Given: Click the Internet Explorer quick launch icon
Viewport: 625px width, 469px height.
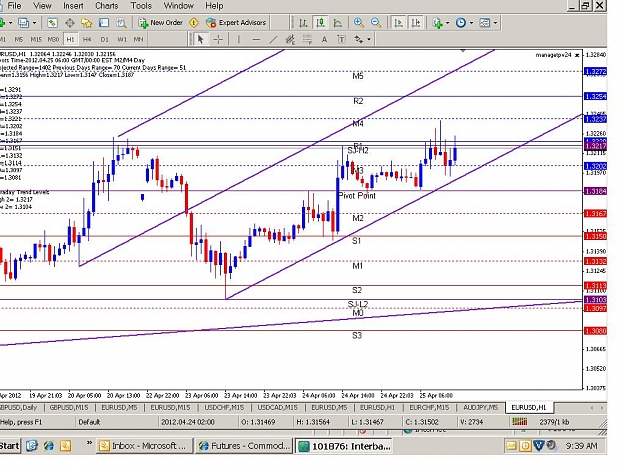Looking at the screenshot, I should (x=49, y=445).
